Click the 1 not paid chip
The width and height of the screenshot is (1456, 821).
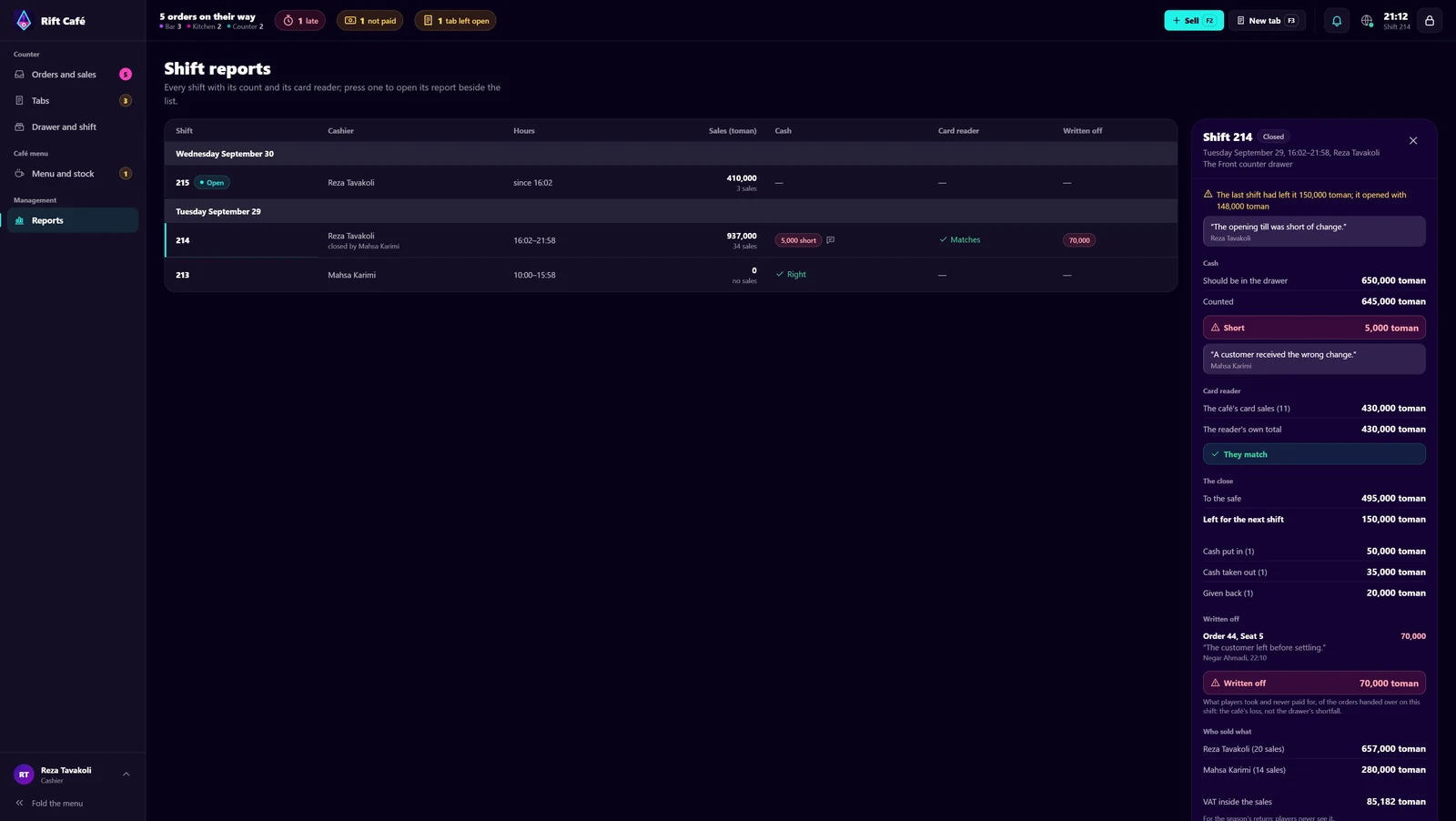tap(370, 20)
